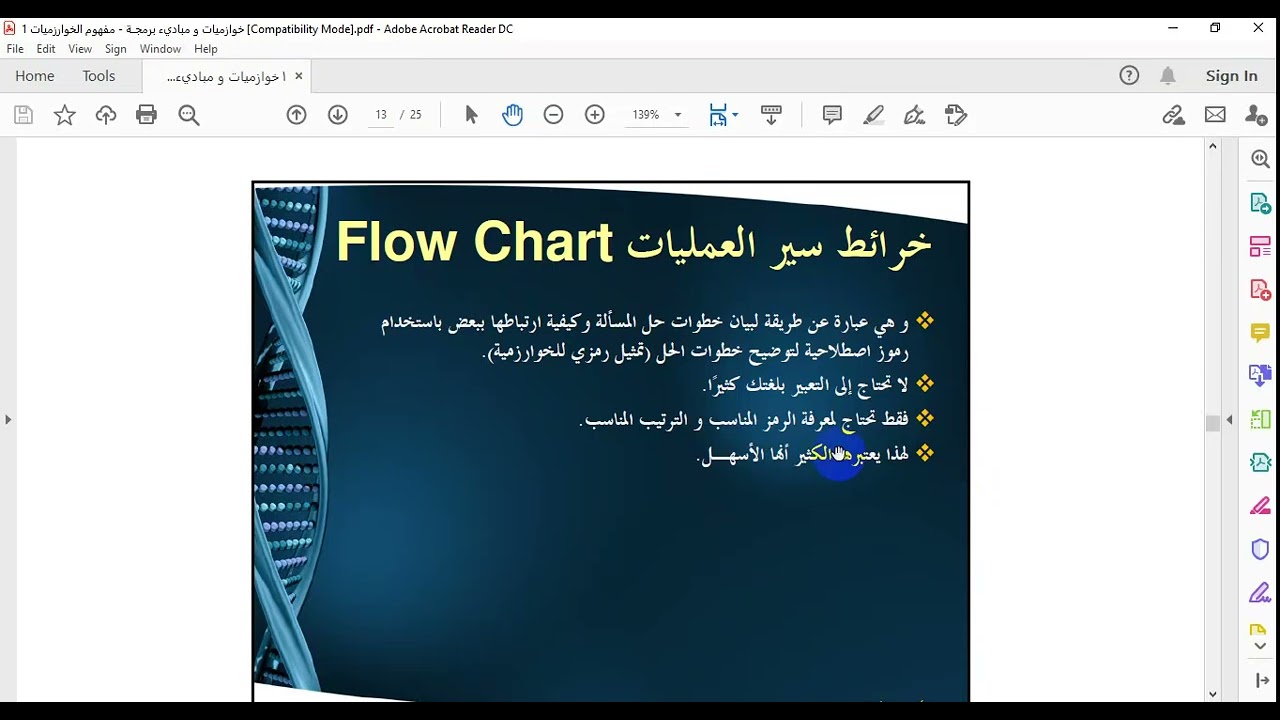Collapse the right tools pane arrow
This screenshot has height=720, width=1280.
[1230, 419]
